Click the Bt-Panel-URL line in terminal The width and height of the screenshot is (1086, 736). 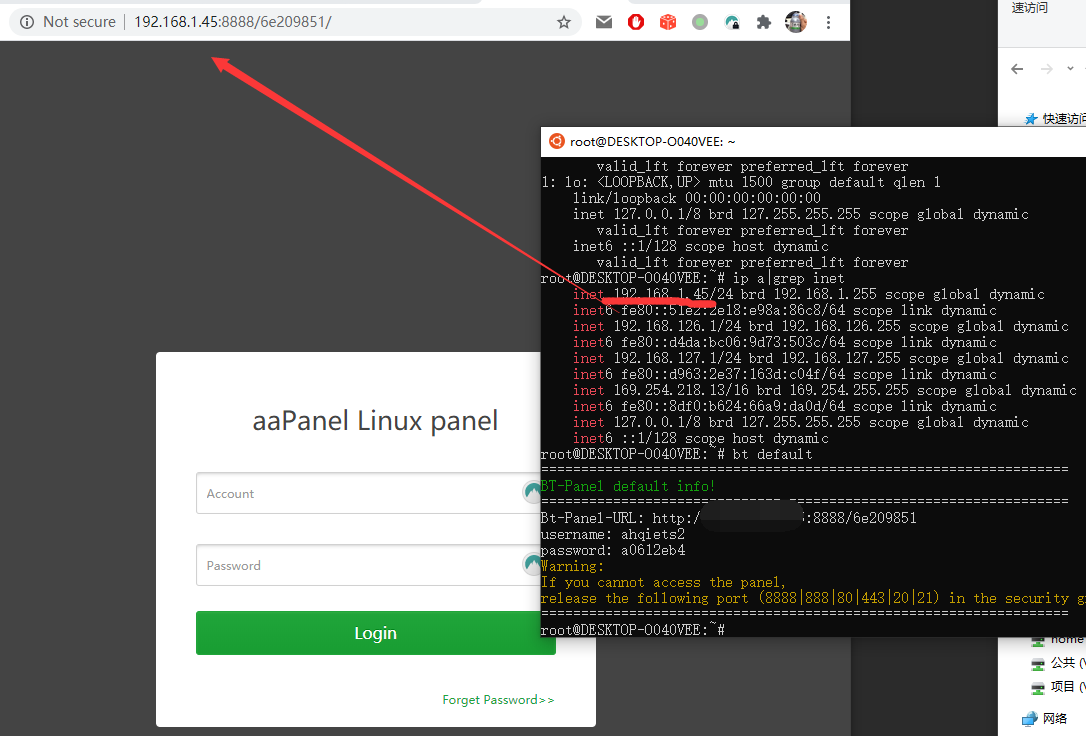[x=729, y=518]
